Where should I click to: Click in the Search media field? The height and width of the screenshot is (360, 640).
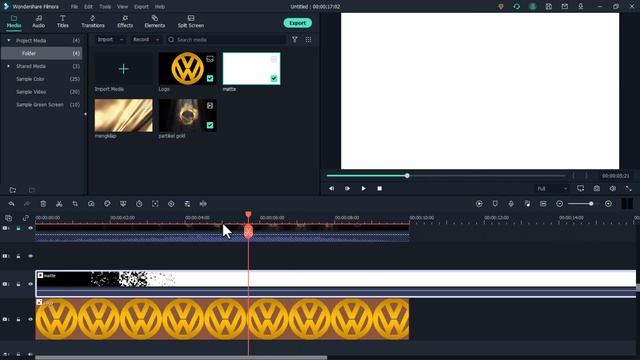(227, 40)
